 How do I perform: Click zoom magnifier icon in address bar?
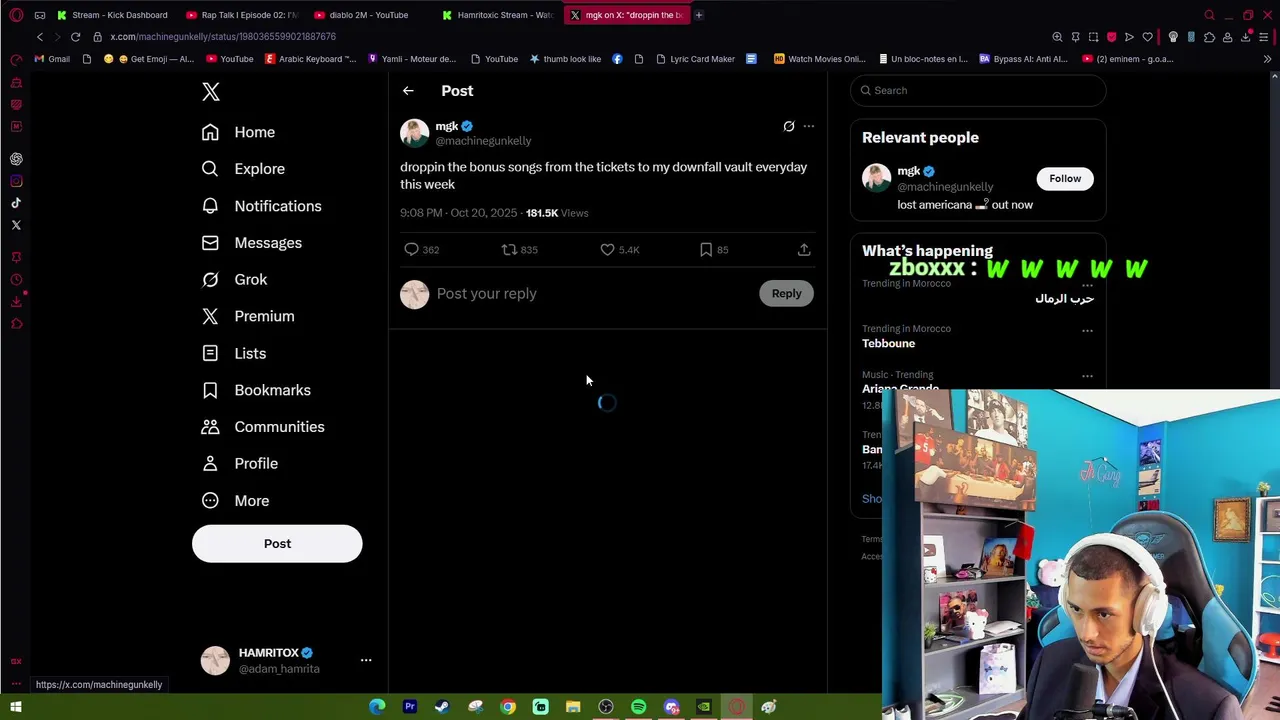click(x=1057, y=37)
